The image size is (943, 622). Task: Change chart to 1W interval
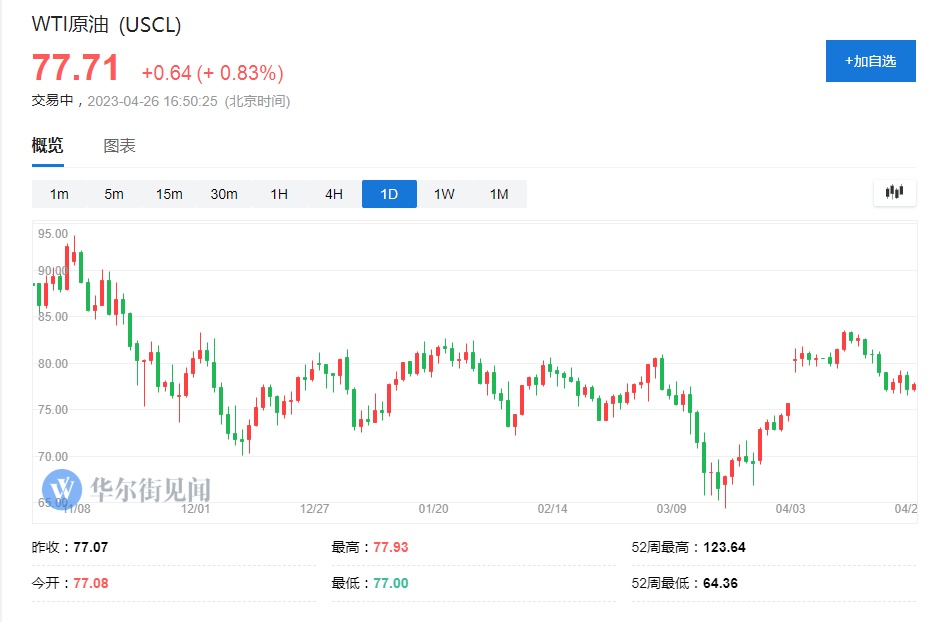pos(444,194)
